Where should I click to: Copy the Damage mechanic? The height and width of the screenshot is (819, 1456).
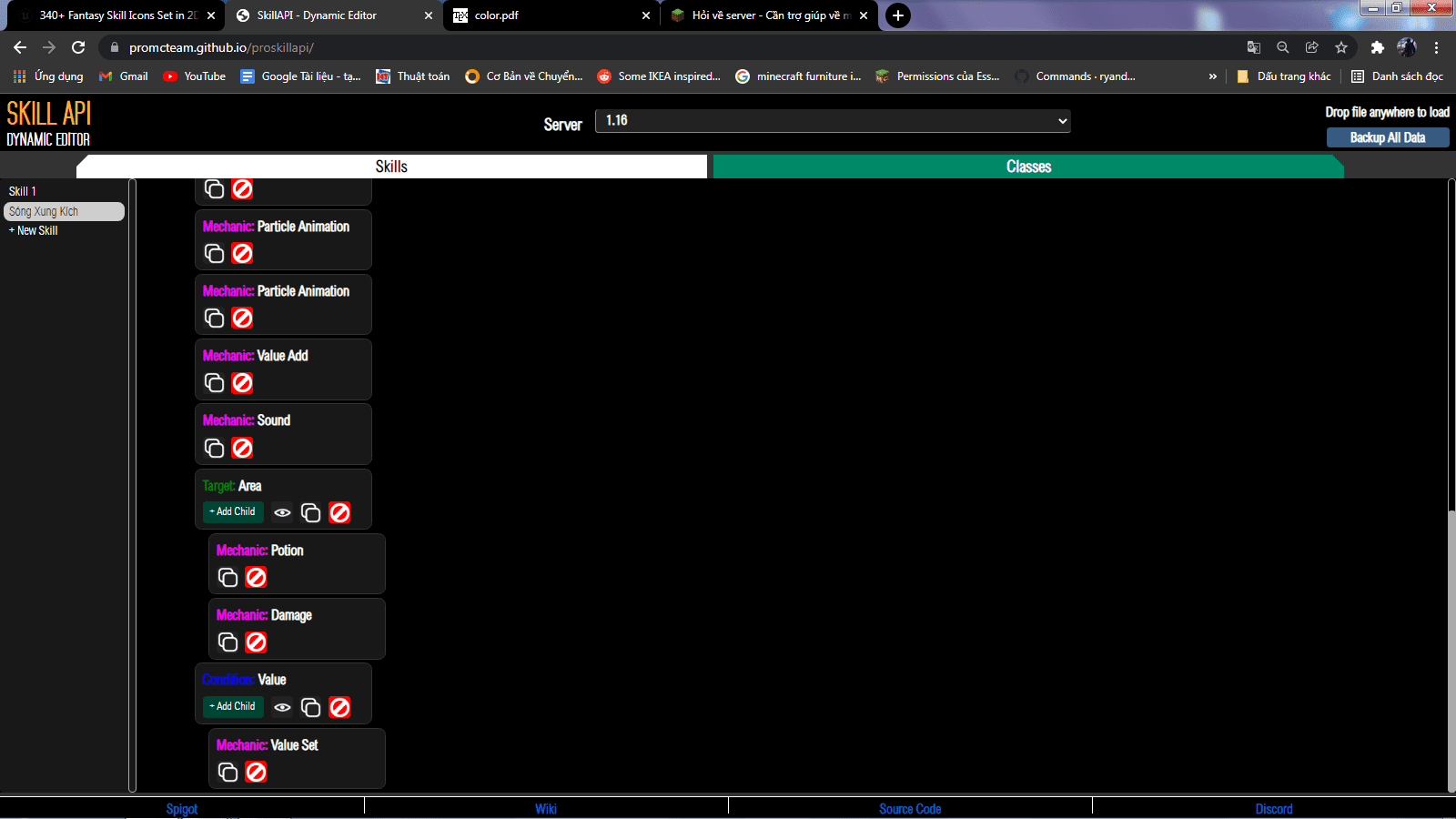pyautogui.click(x=228, y=642)
